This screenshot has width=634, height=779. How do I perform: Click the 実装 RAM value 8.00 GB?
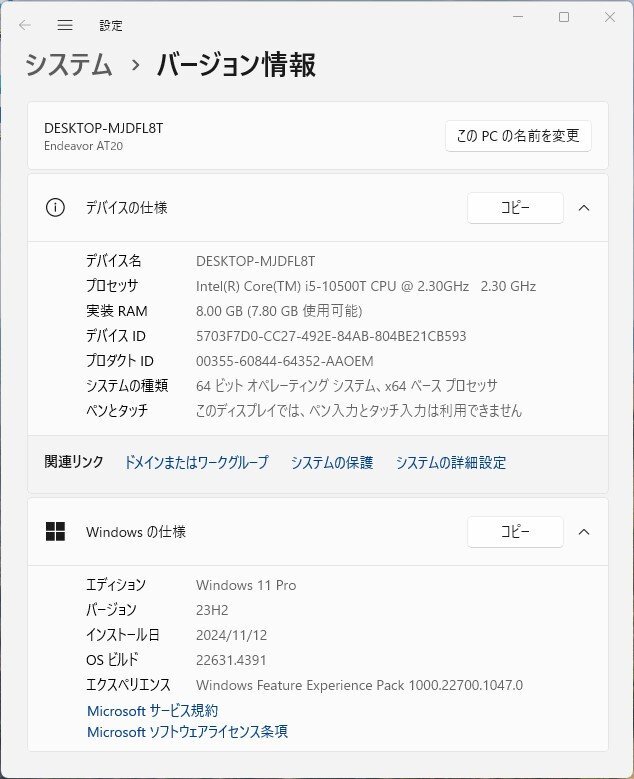279,311
